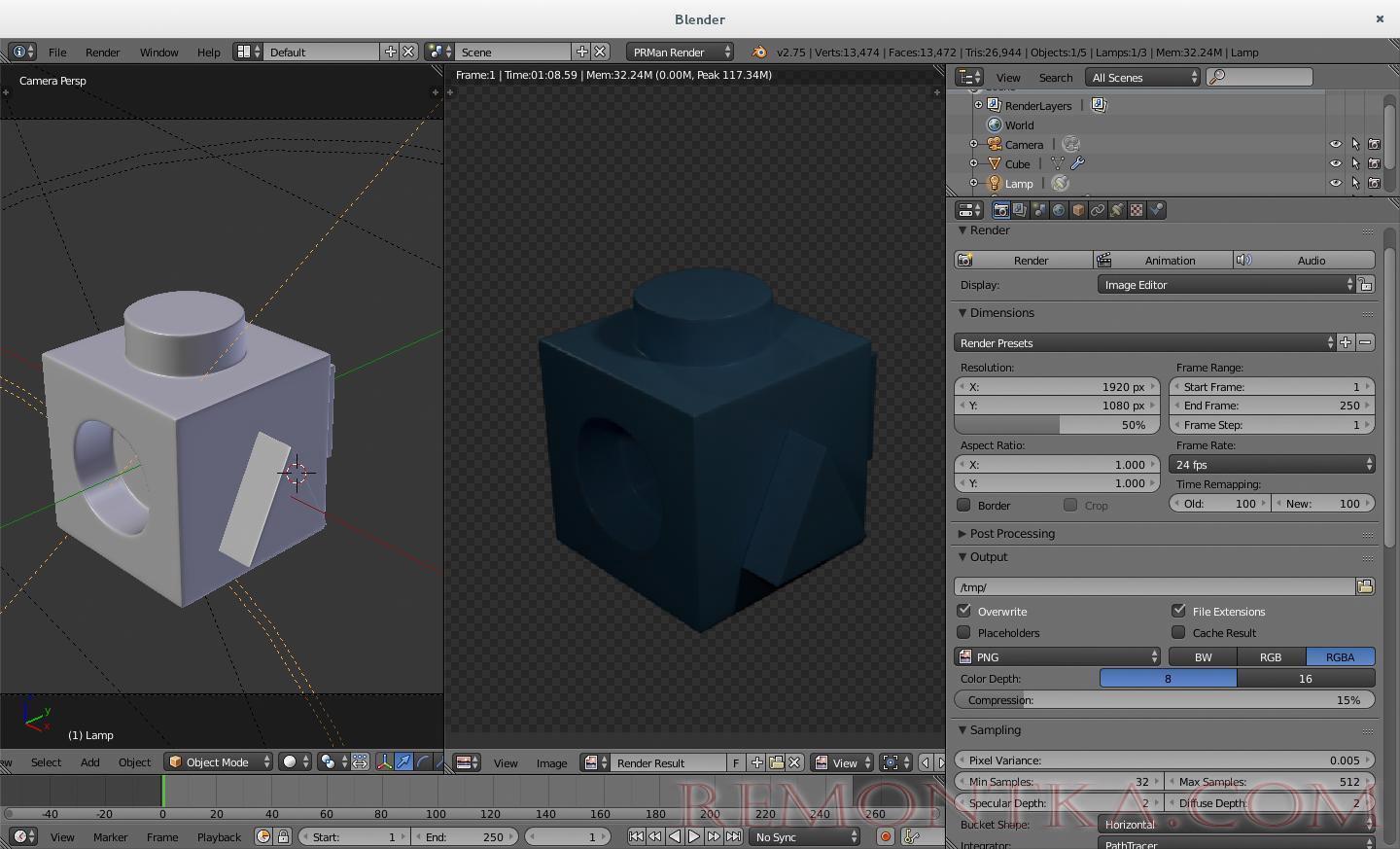Open the Render Layers properties tab
This screenshot has height=849, width=1400.
pyautogui.click(x=1020, y=210)
